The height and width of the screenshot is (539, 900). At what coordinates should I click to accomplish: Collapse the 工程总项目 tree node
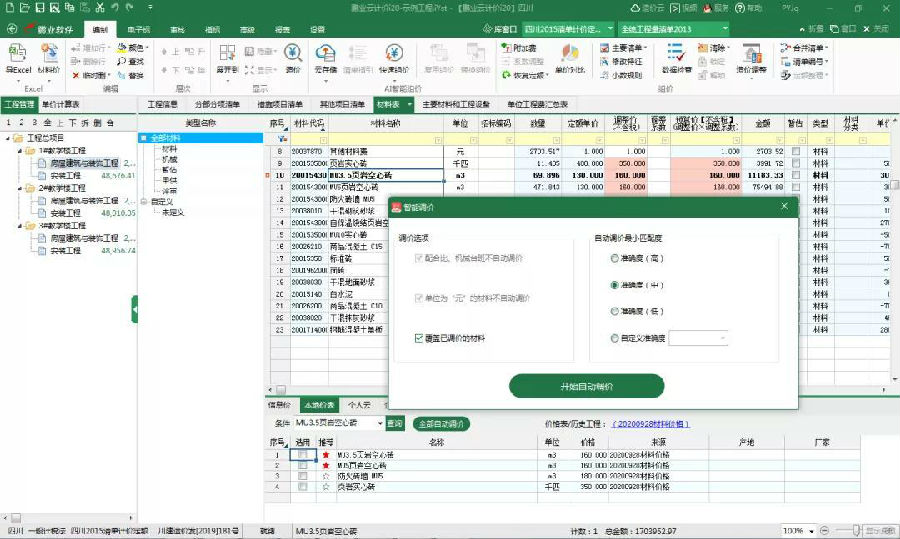[x=8, y=136]
